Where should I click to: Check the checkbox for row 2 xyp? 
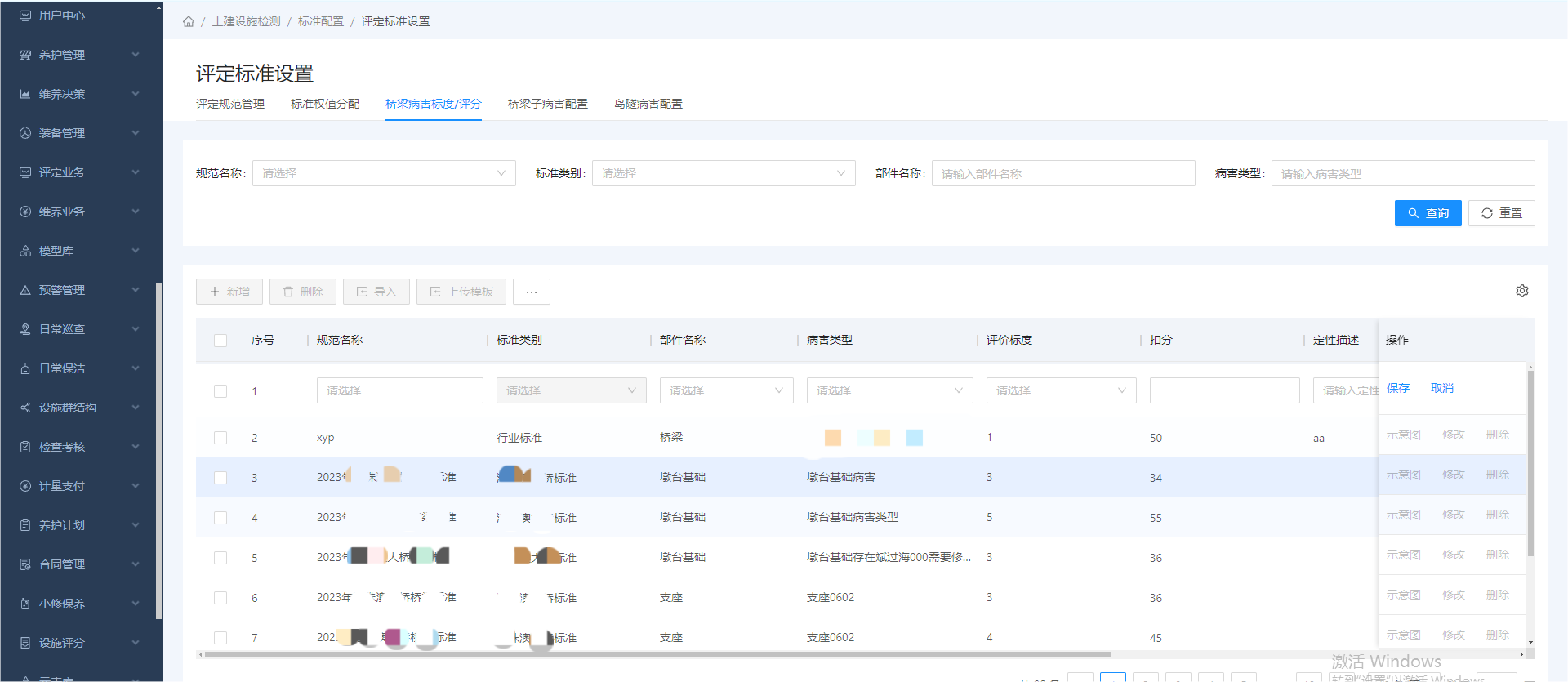(x=220, y=438)
